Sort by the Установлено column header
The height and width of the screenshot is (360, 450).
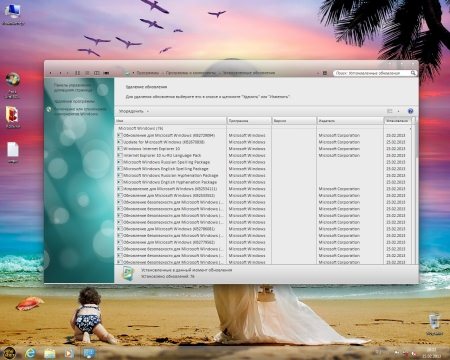(398, 121)
